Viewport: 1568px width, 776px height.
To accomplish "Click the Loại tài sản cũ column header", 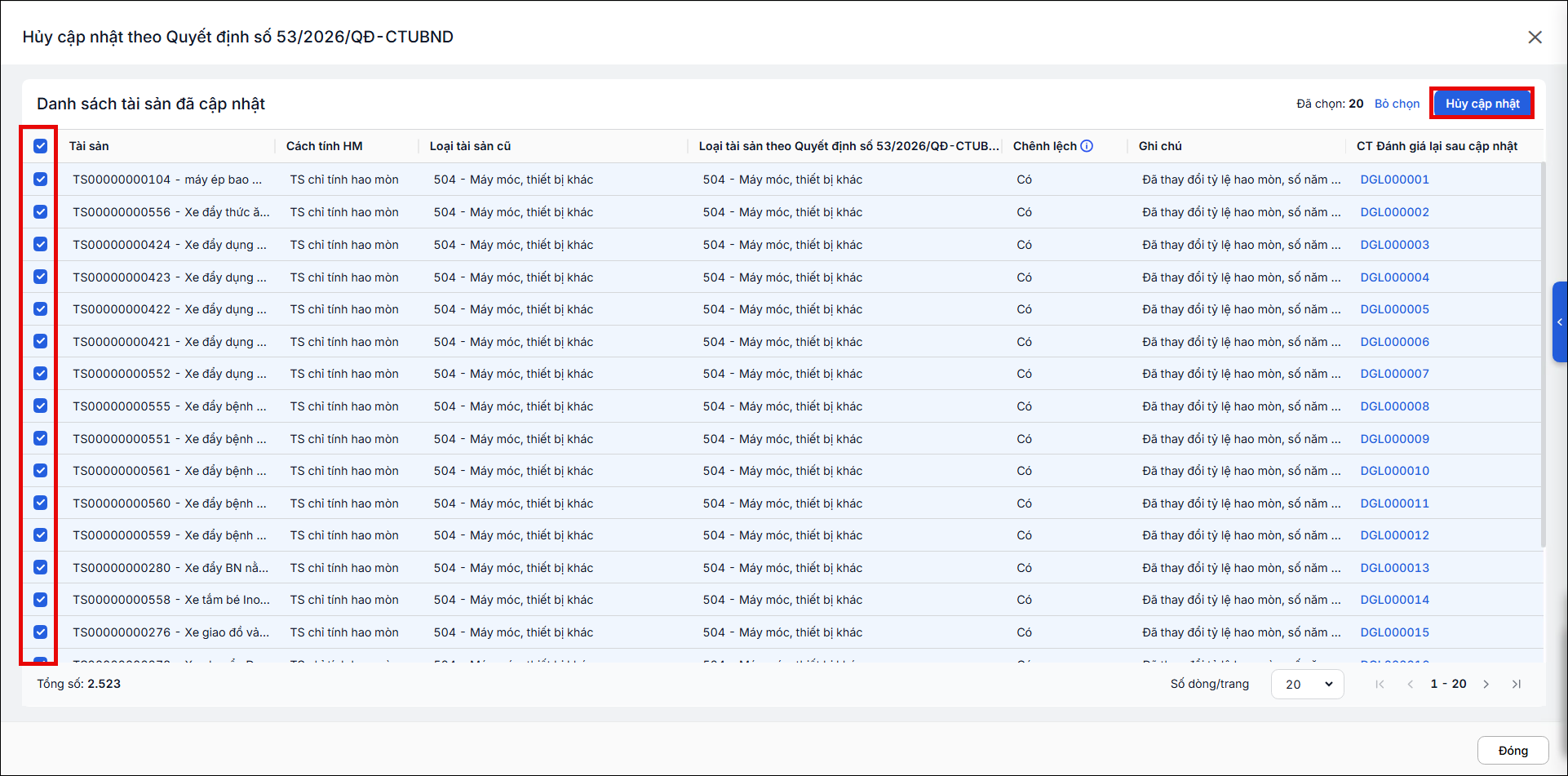I will point(470,146).
